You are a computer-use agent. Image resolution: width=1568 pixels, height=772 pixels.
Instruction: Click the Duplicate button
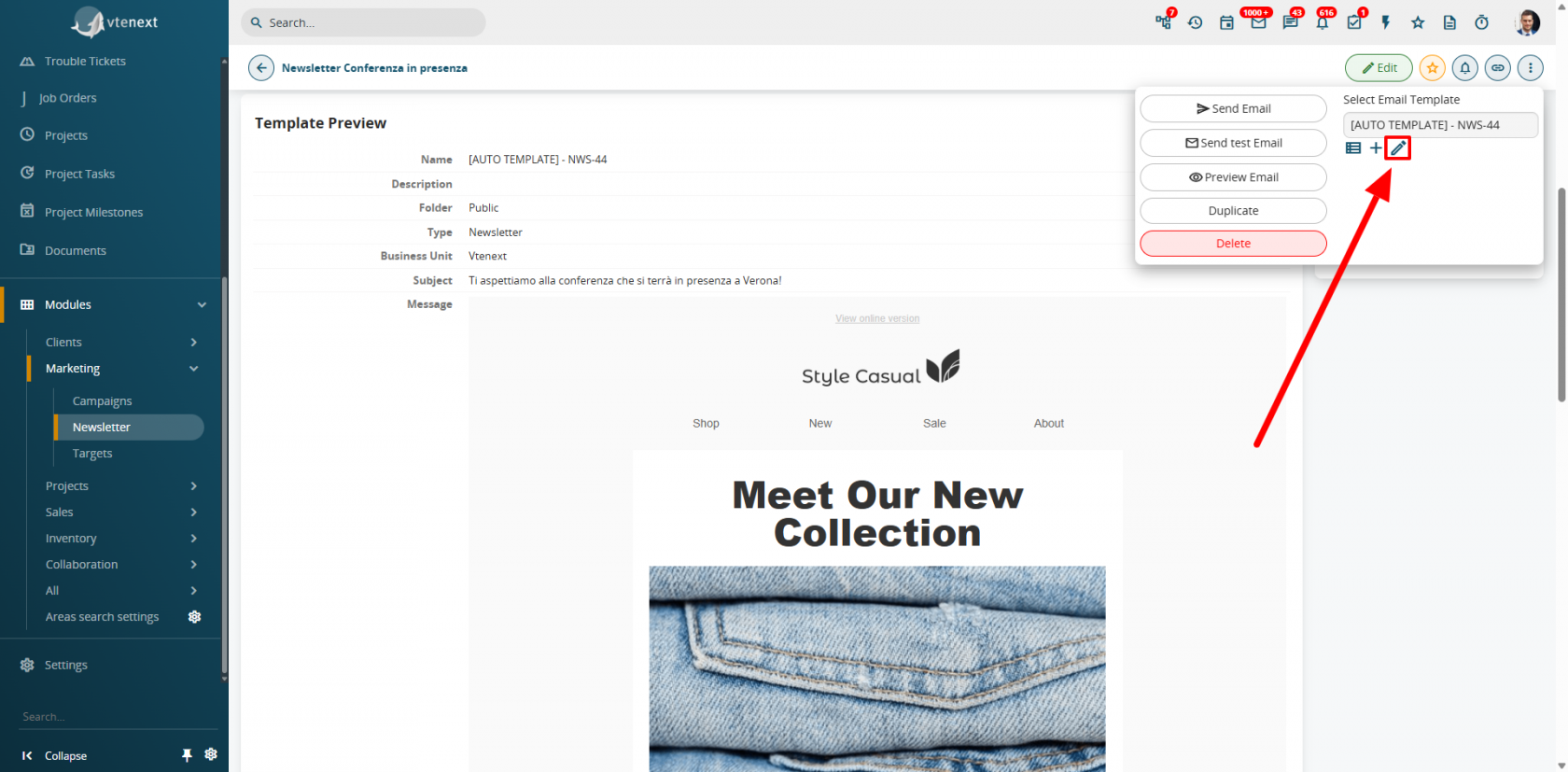[1233, 211]
